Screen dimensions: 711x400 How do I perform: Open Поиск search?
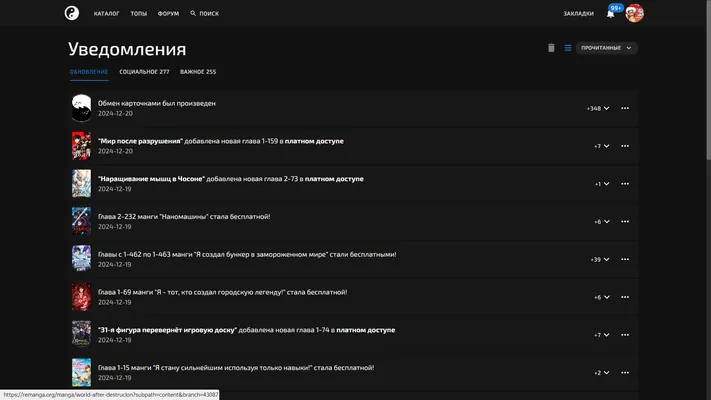[205, 14]
